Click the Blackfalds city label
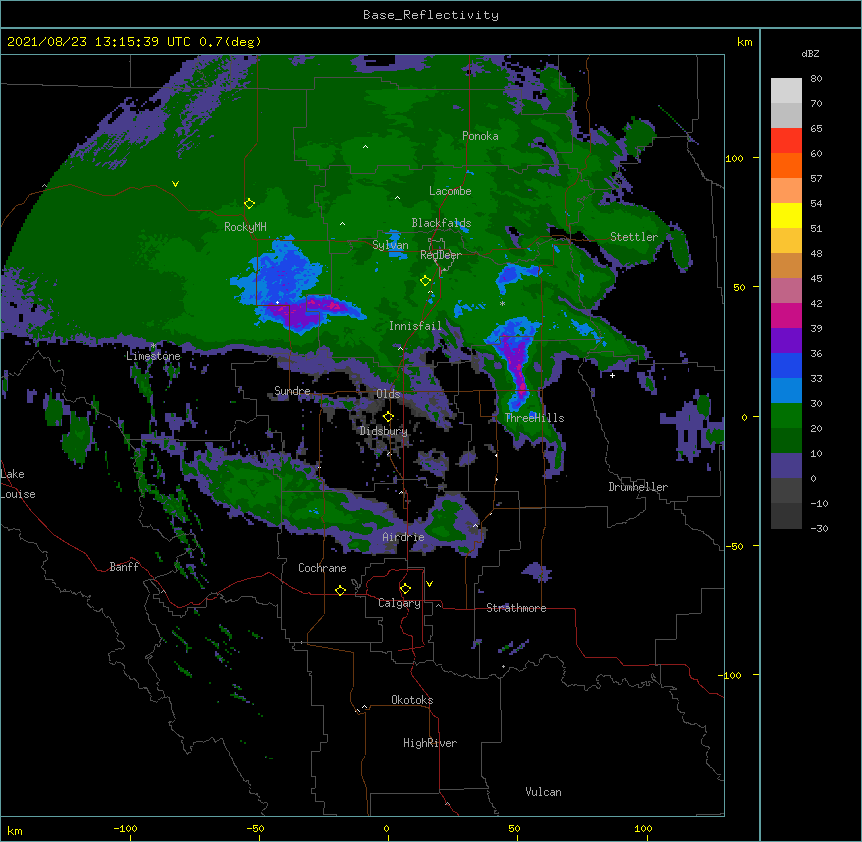Image resolution: width=862 pixels, height=842 pixels. [441, 223]
